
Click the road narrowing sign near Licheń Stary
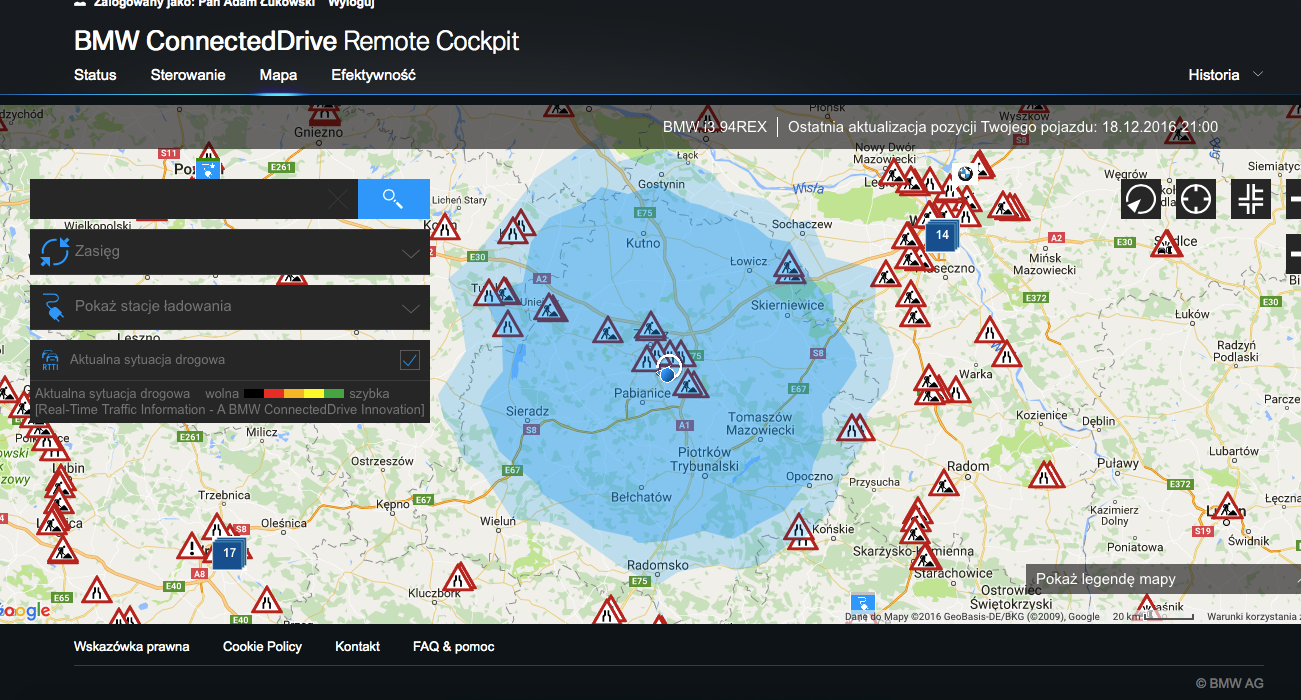(x=444, y=226)
